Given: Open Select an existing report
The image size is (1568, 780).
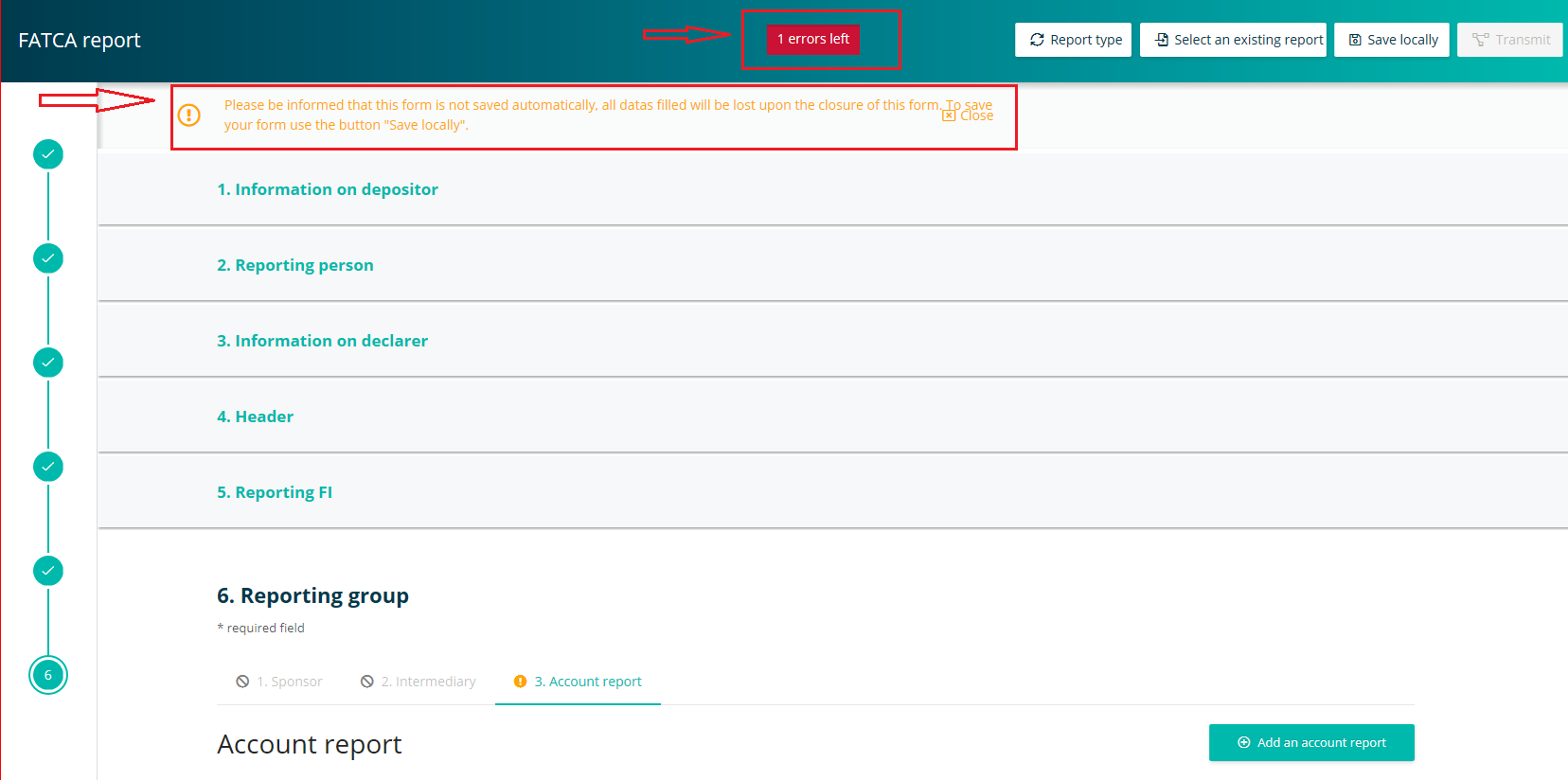Looking at the screenshot, I should tap(1233, 40).
